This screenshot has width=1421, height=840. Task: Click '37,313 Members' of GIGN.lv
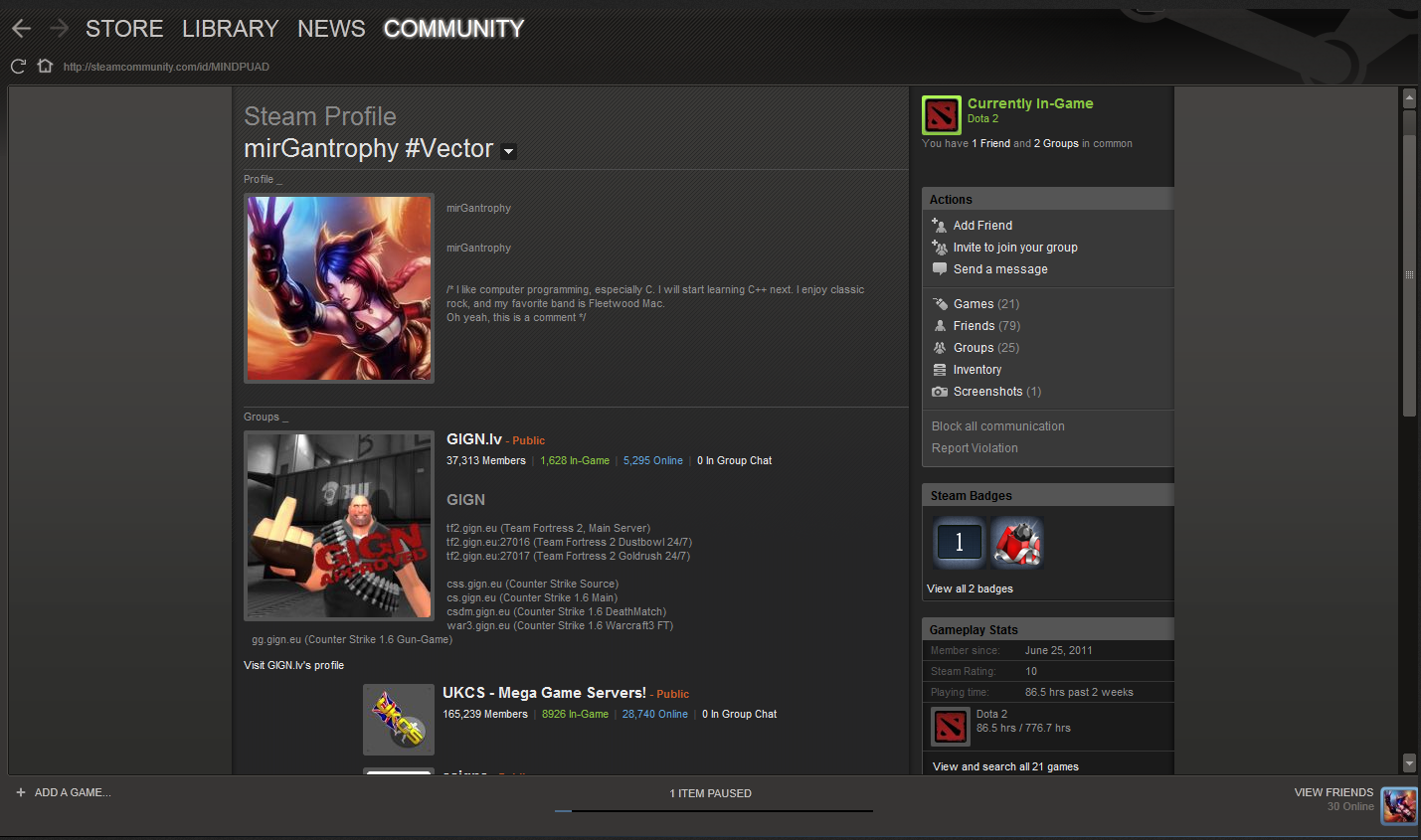click(x=486, y=460)
